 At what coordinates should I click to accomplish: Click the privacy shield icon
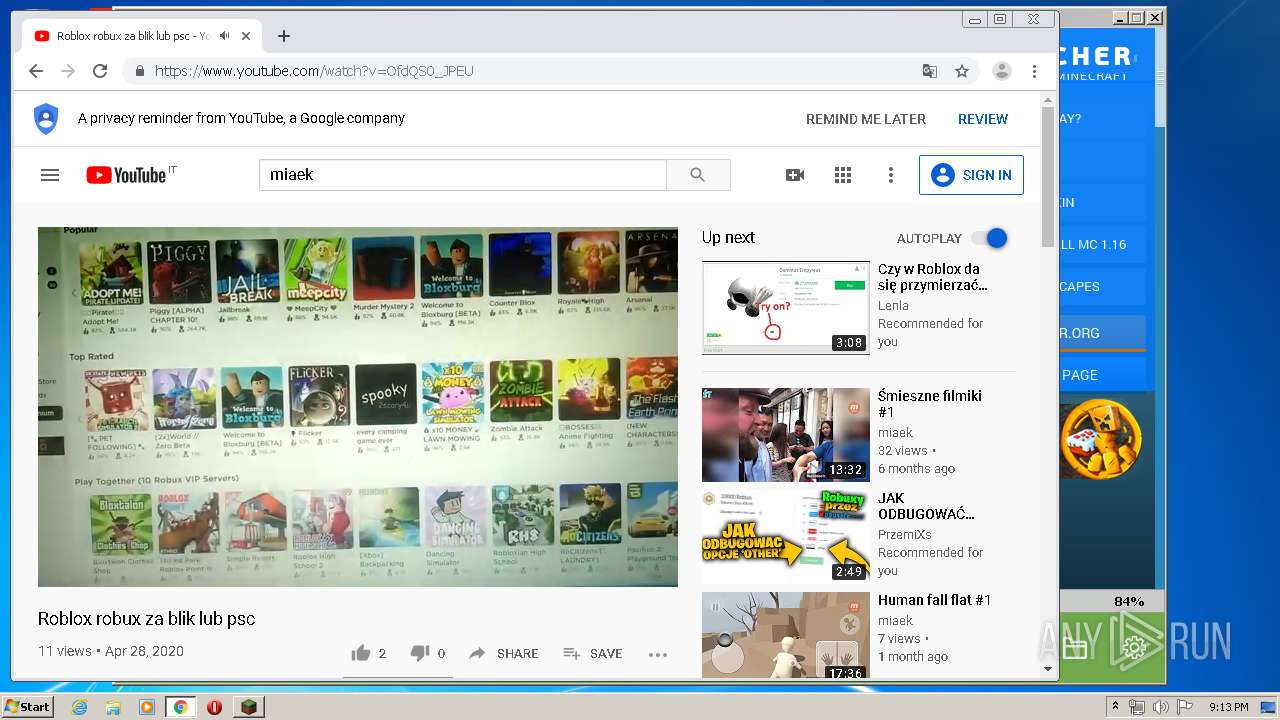[46, 119]
